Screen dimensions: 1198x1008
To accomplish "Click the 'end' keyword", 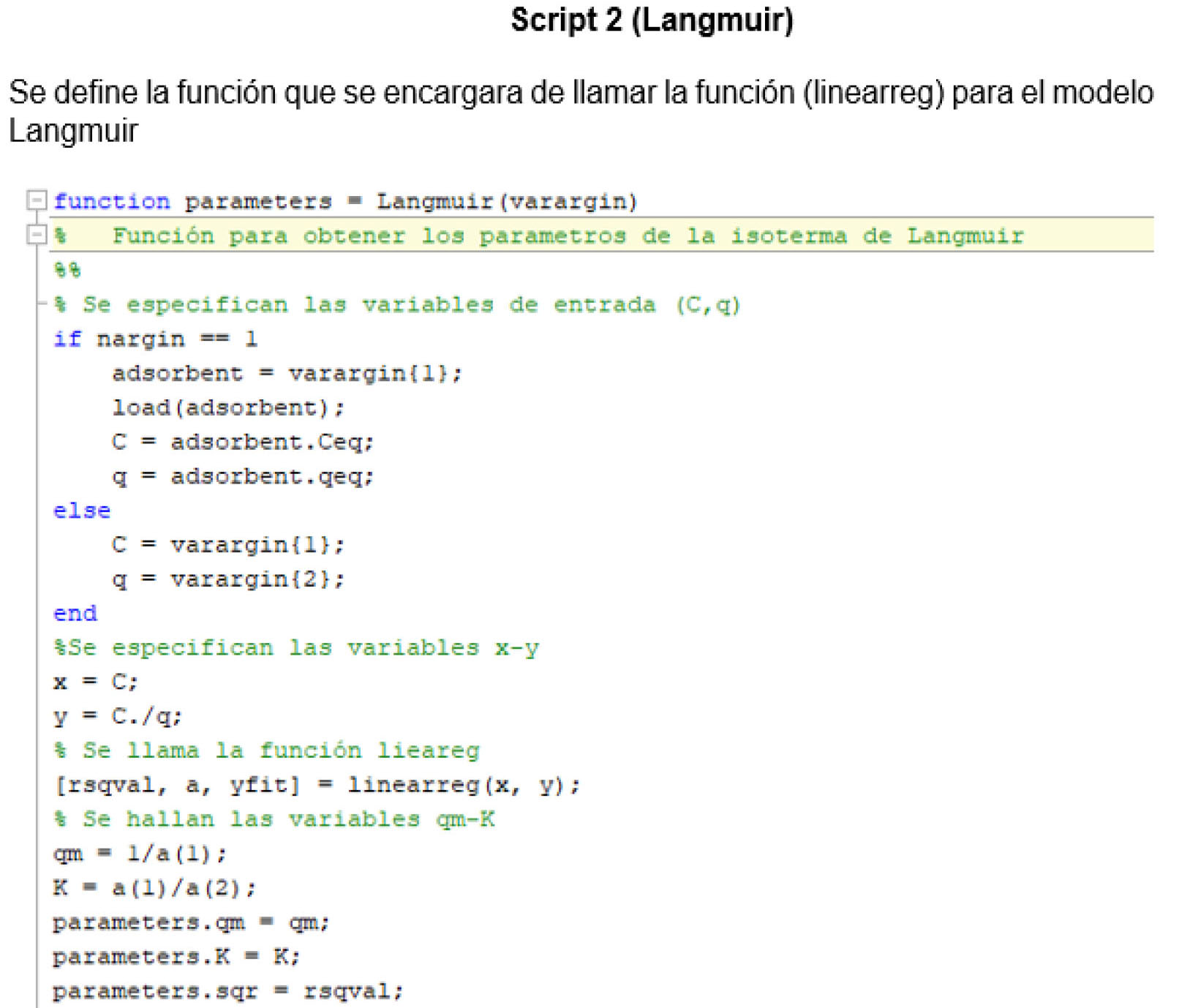I will click(x=75, y=614).
